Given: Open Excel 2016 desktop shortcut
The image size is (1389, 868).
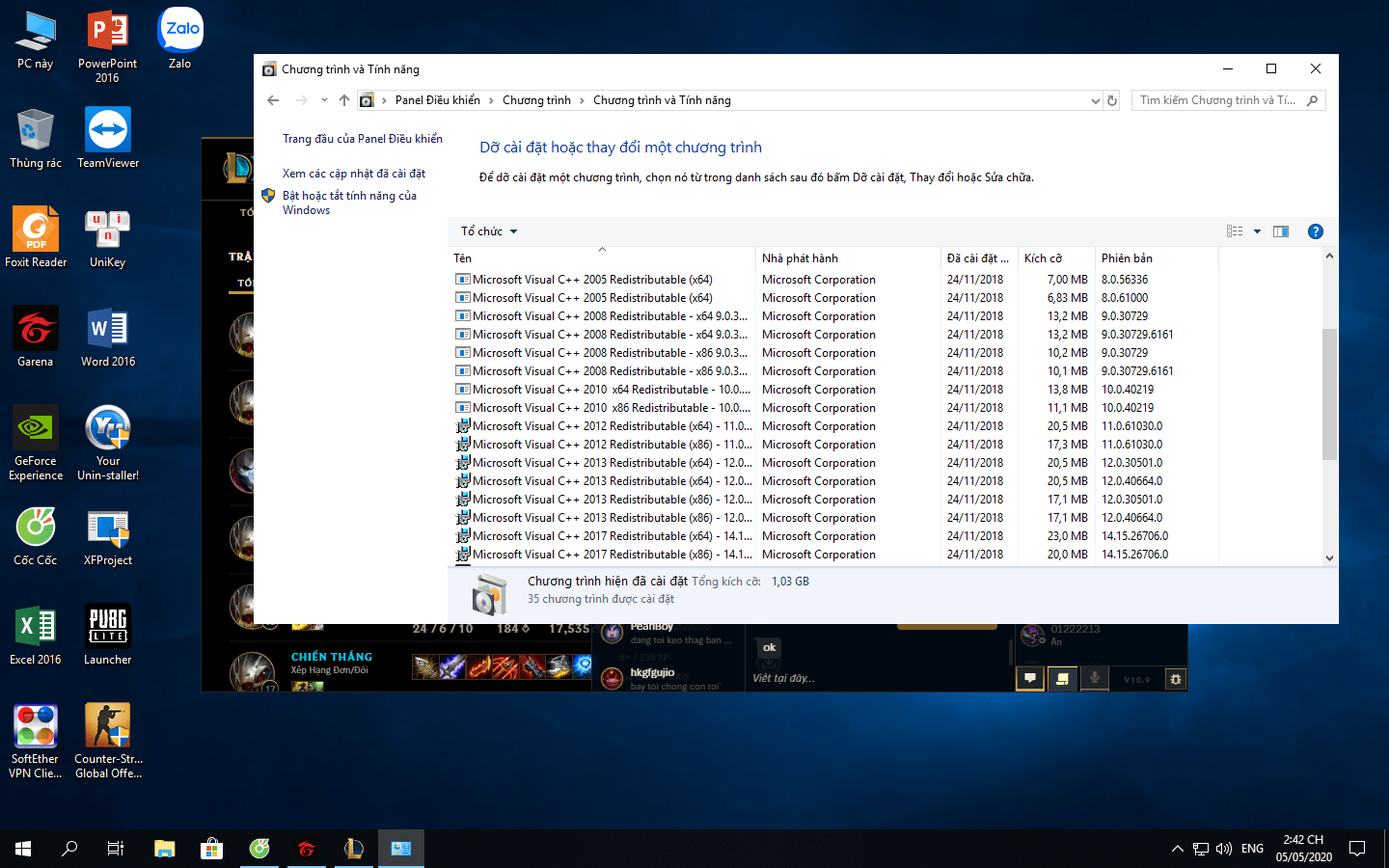Looking at the screenshot, I should pos(36,636).
